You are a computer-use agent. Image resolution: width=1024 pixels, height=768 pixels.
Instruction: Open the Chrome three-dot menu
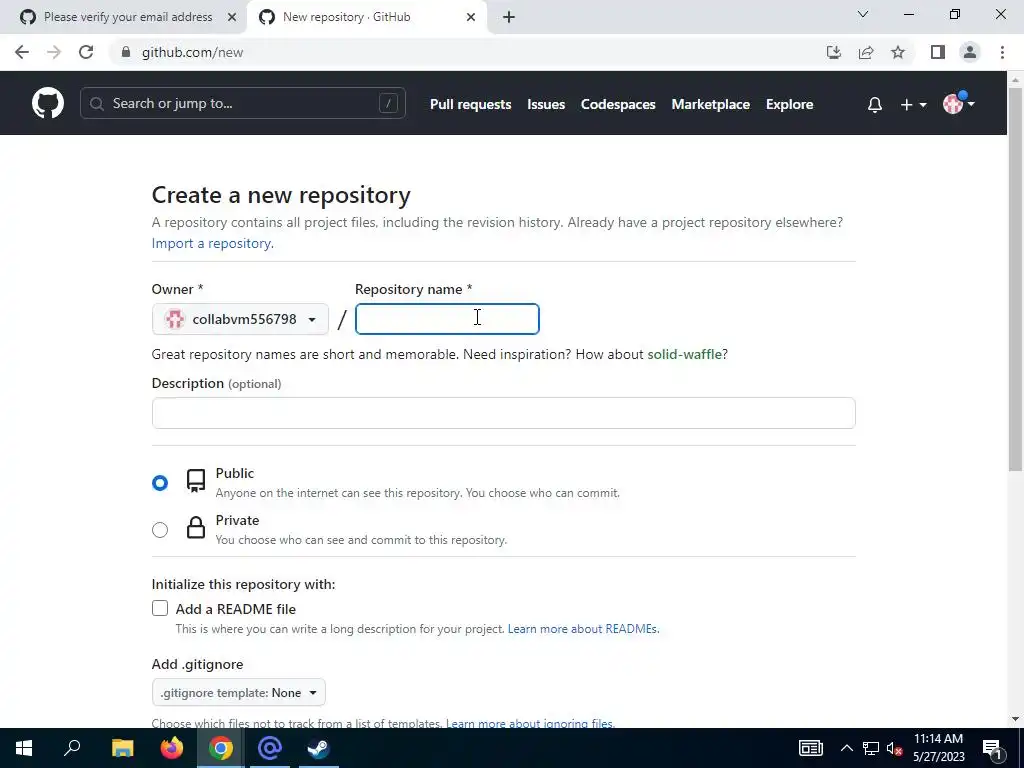point(1002,52)
